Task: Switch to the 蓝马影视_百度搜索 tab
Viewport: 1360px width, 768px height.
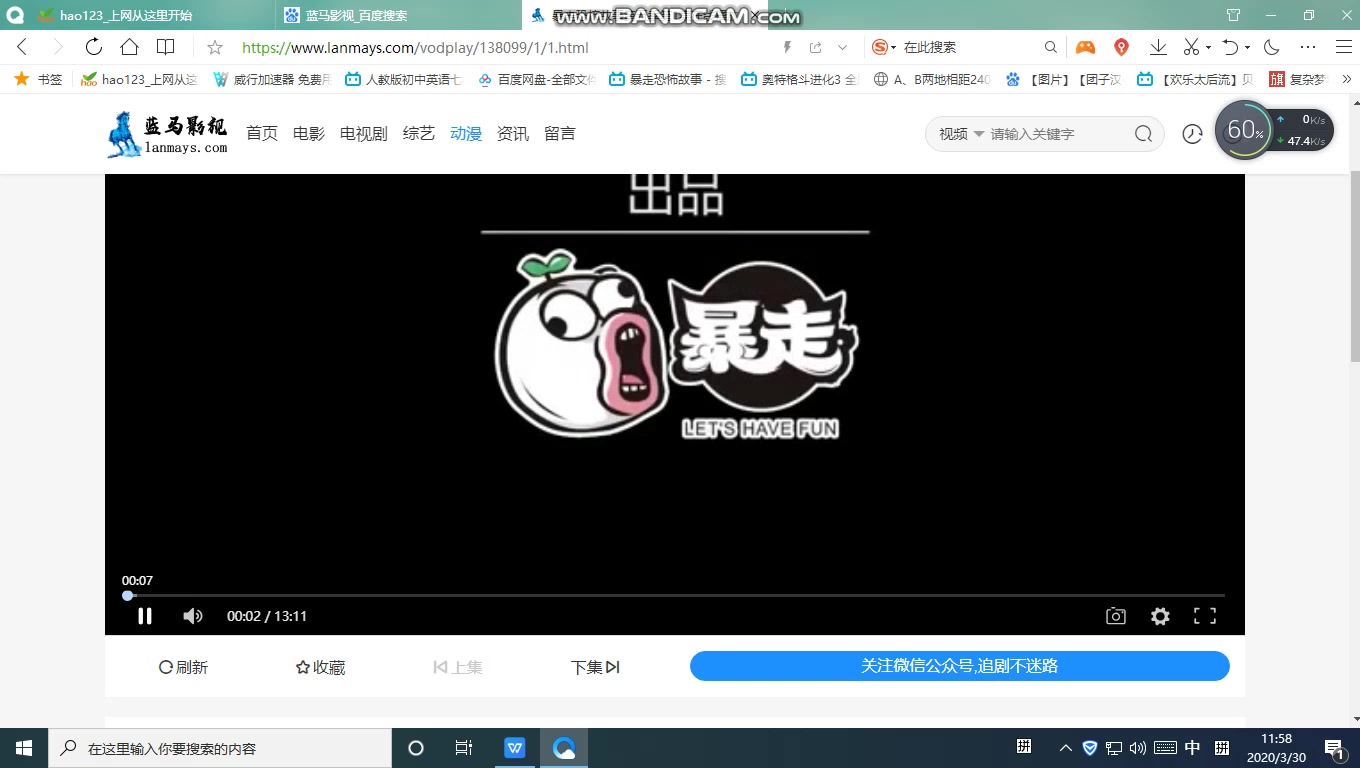Action: pos(398,15)
